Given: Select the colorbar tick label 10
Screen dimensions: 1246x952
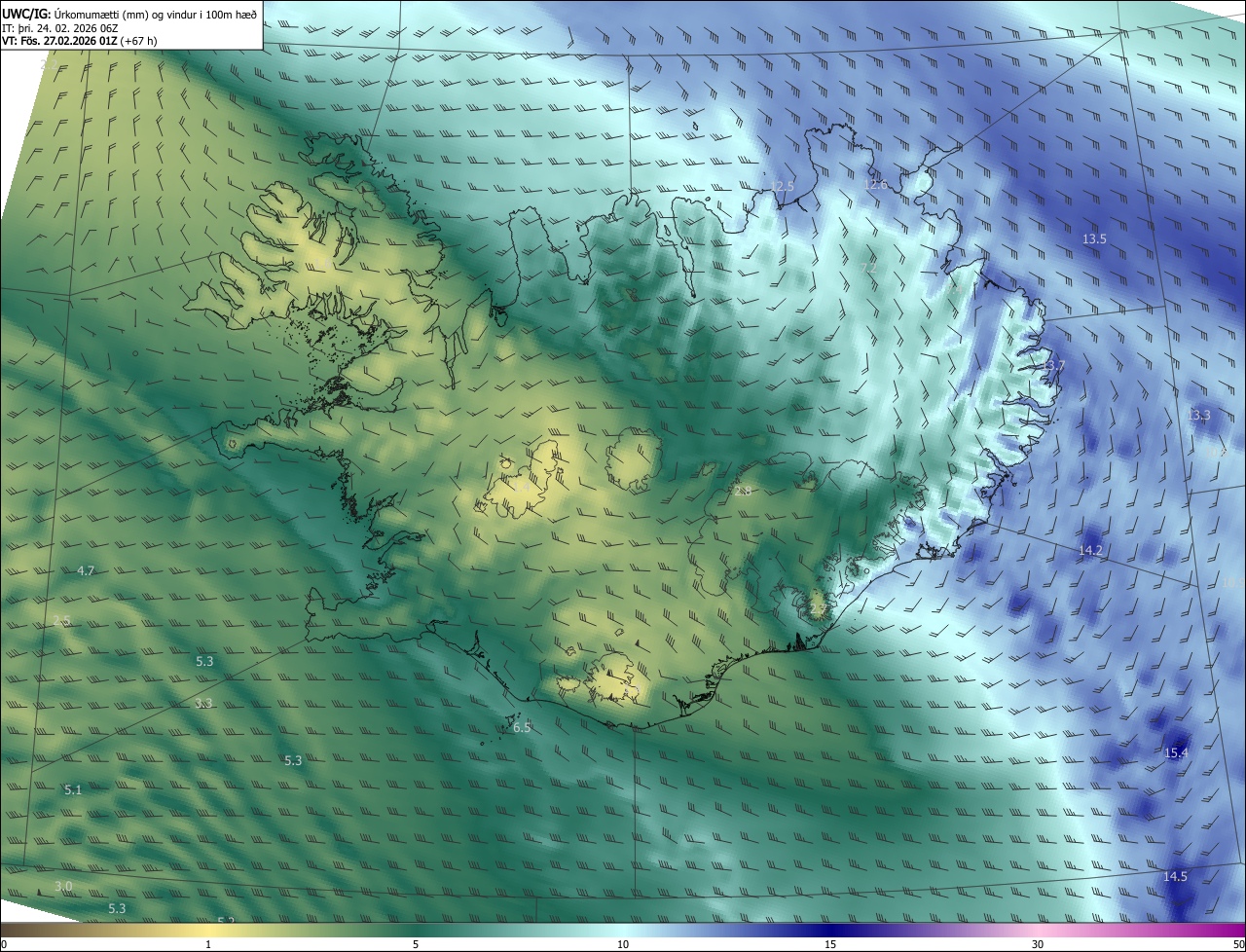Looking at the screenshot, I should [623, 945].
